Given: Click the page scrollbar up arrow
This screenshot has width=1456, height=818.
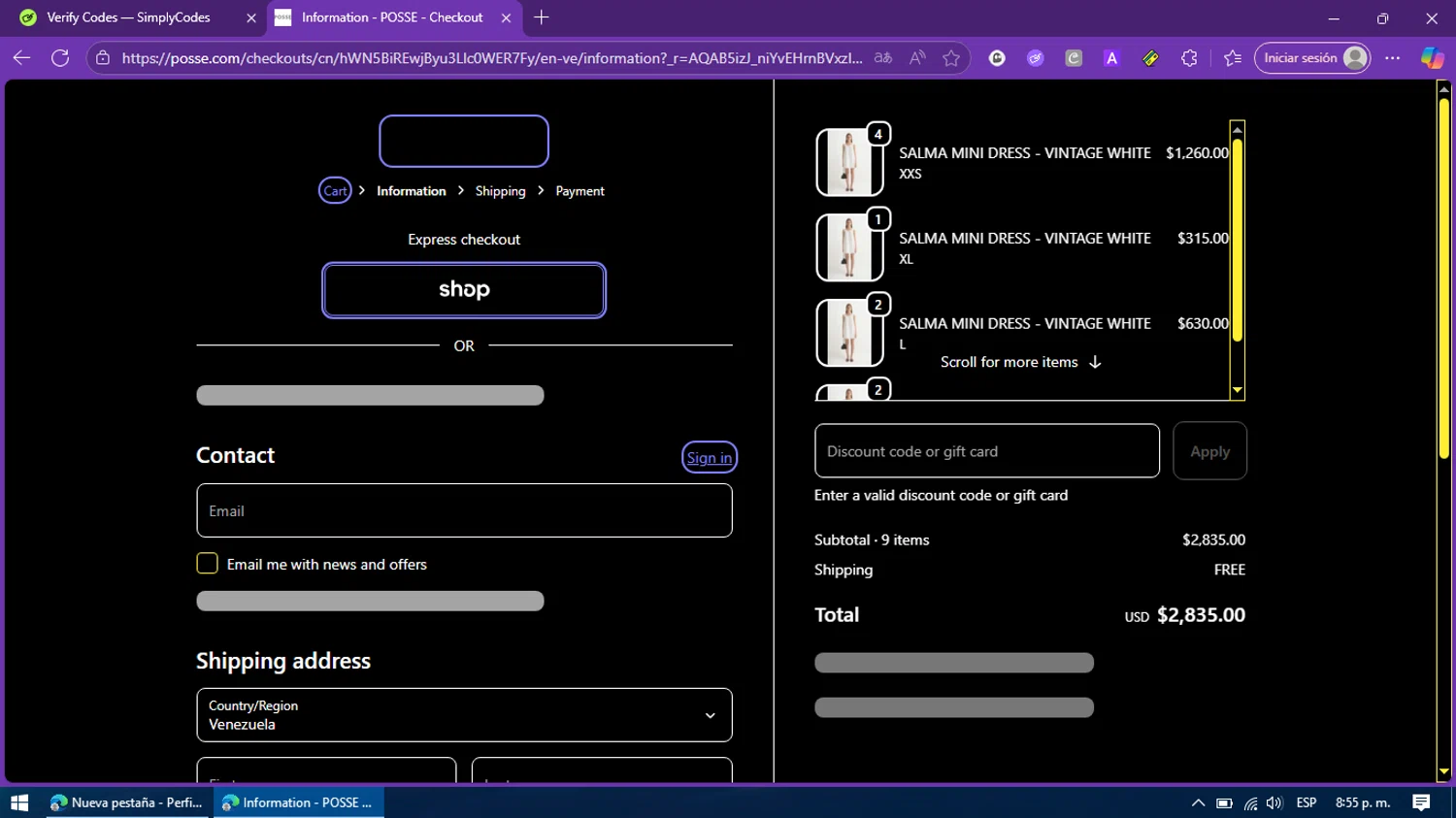Looking at the screenshot, I should coord(1443,89).
